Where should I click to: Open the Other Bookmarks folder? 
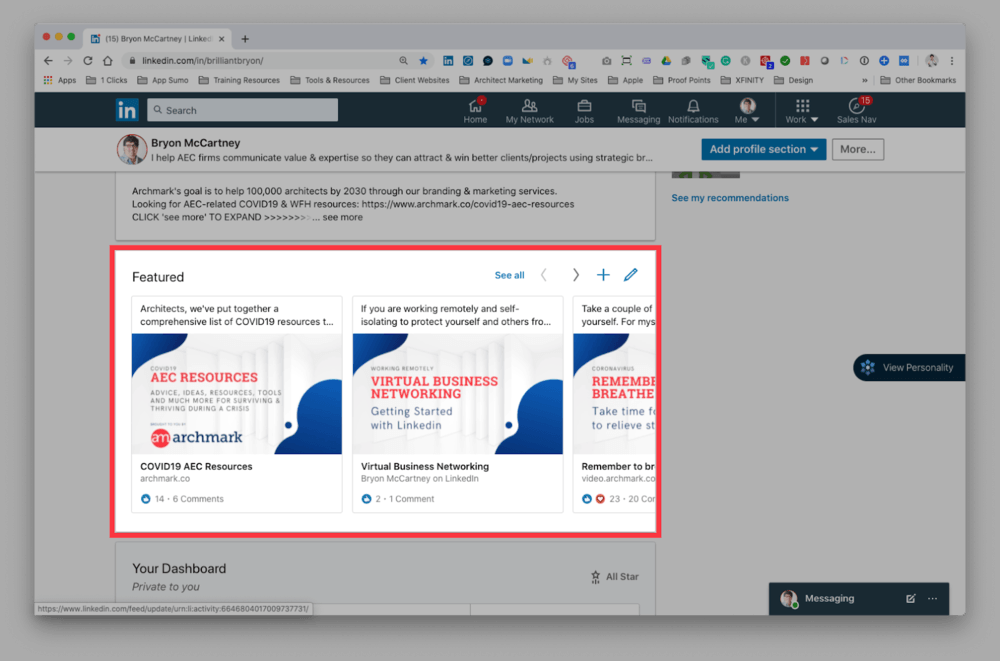(918, 80)
